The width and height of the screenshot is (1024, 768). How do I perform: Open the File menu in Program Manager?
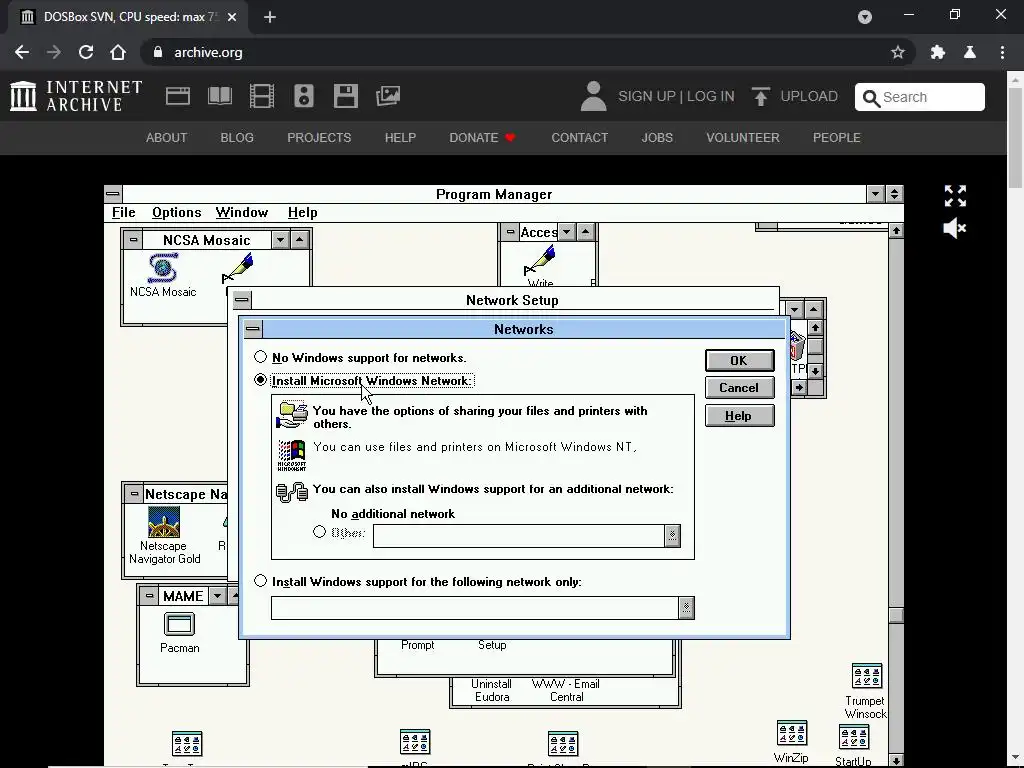[x=123, y=212]
